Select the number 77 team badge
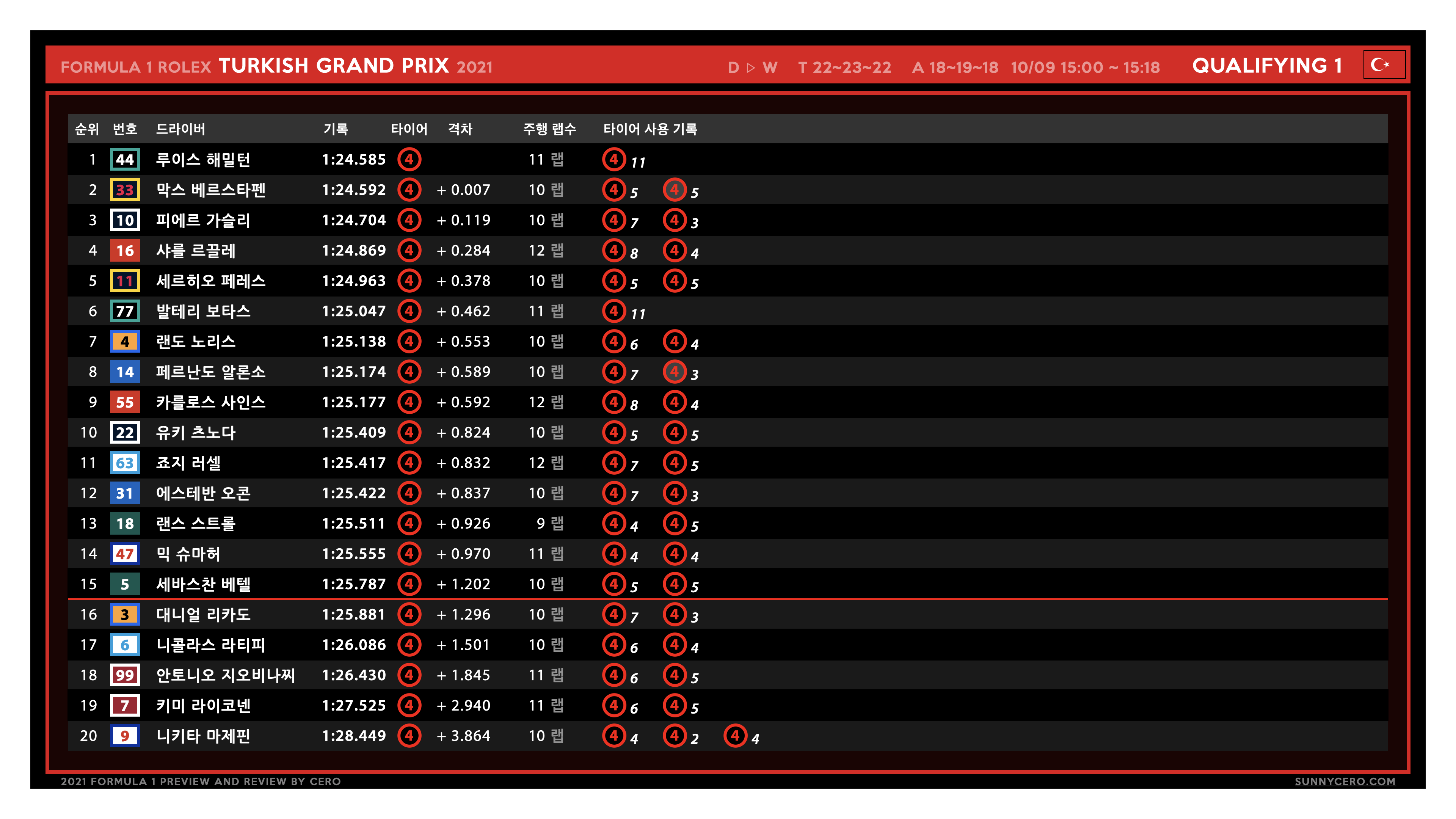The image size is (1456, 819). 125,311
